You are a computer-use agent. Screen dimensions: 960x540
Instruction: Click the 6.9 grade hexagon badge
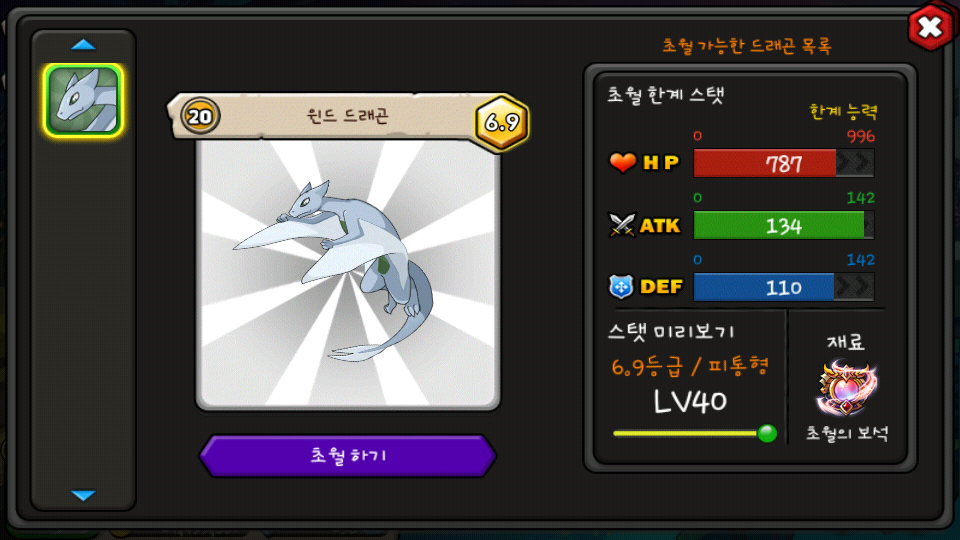502,122
